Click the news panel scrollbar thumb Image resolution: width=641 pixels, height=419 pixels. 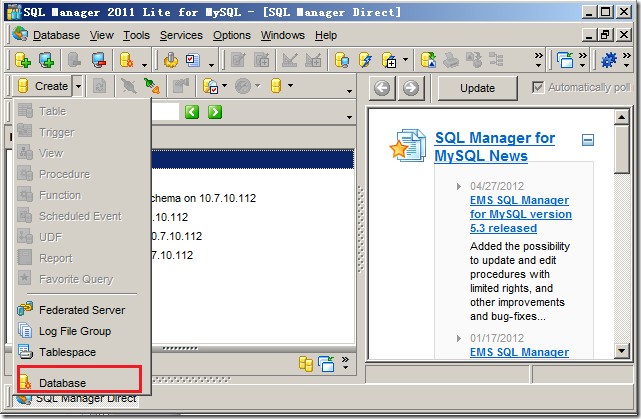pyautogui.click(x=622, y=150)
